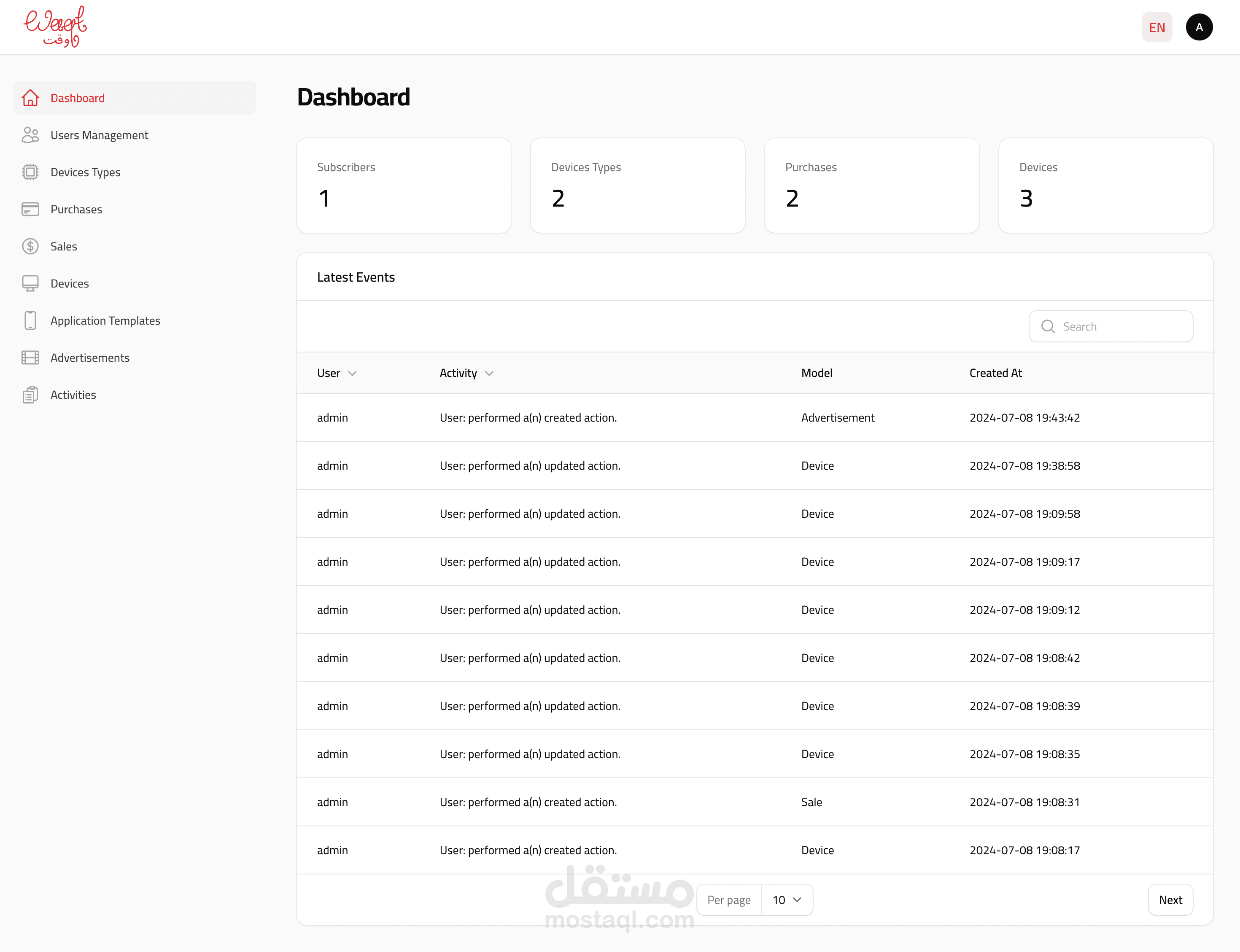The width and height of the screenshot is (1240, 952).
Task: Click the Dashboard home icon
Action: click(30, 98)
